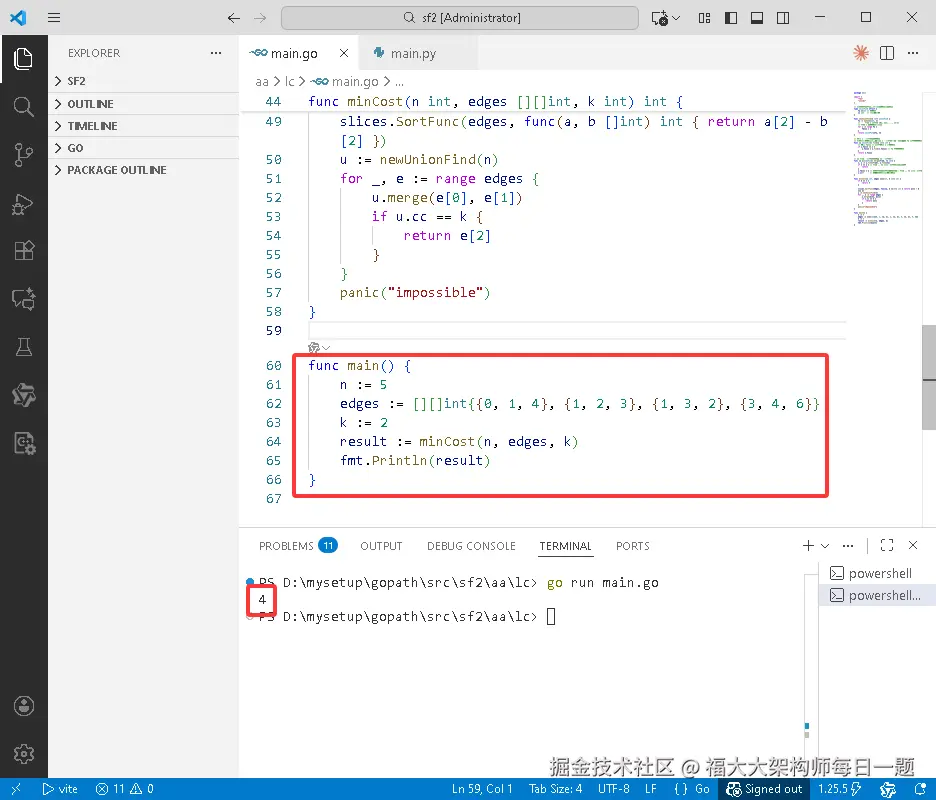Viewport: 936px width, 800px height.
Task: Select the second powershell terminal entry
Action: point(876,595)
